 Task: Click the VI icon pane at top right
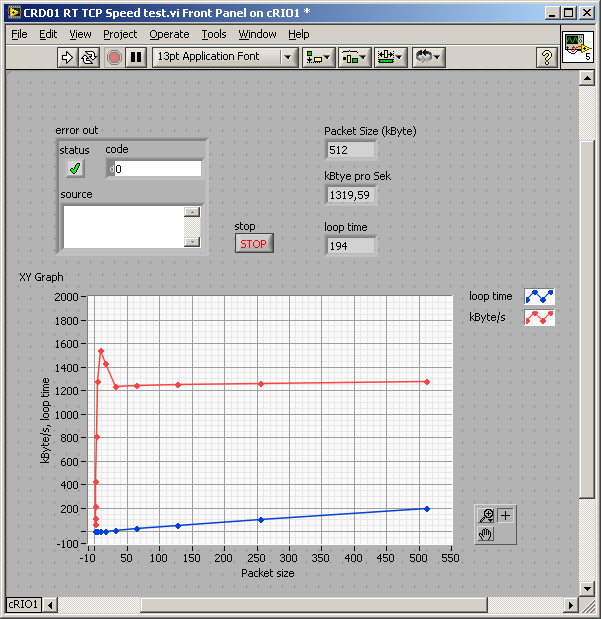click(577, 46)
